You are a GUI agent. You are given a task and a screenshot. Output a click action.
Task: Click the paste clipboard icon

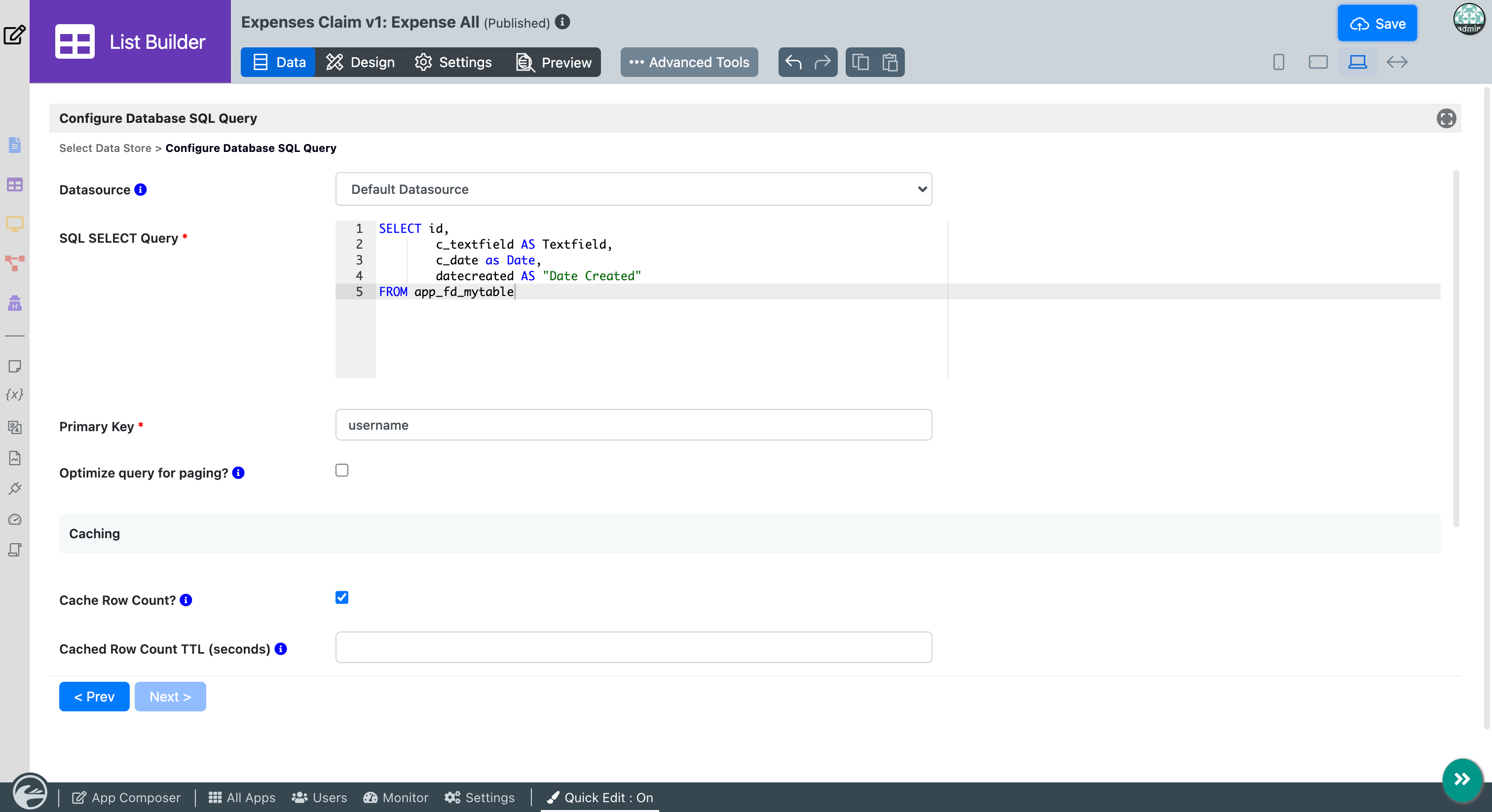click(x=890, y=62)
